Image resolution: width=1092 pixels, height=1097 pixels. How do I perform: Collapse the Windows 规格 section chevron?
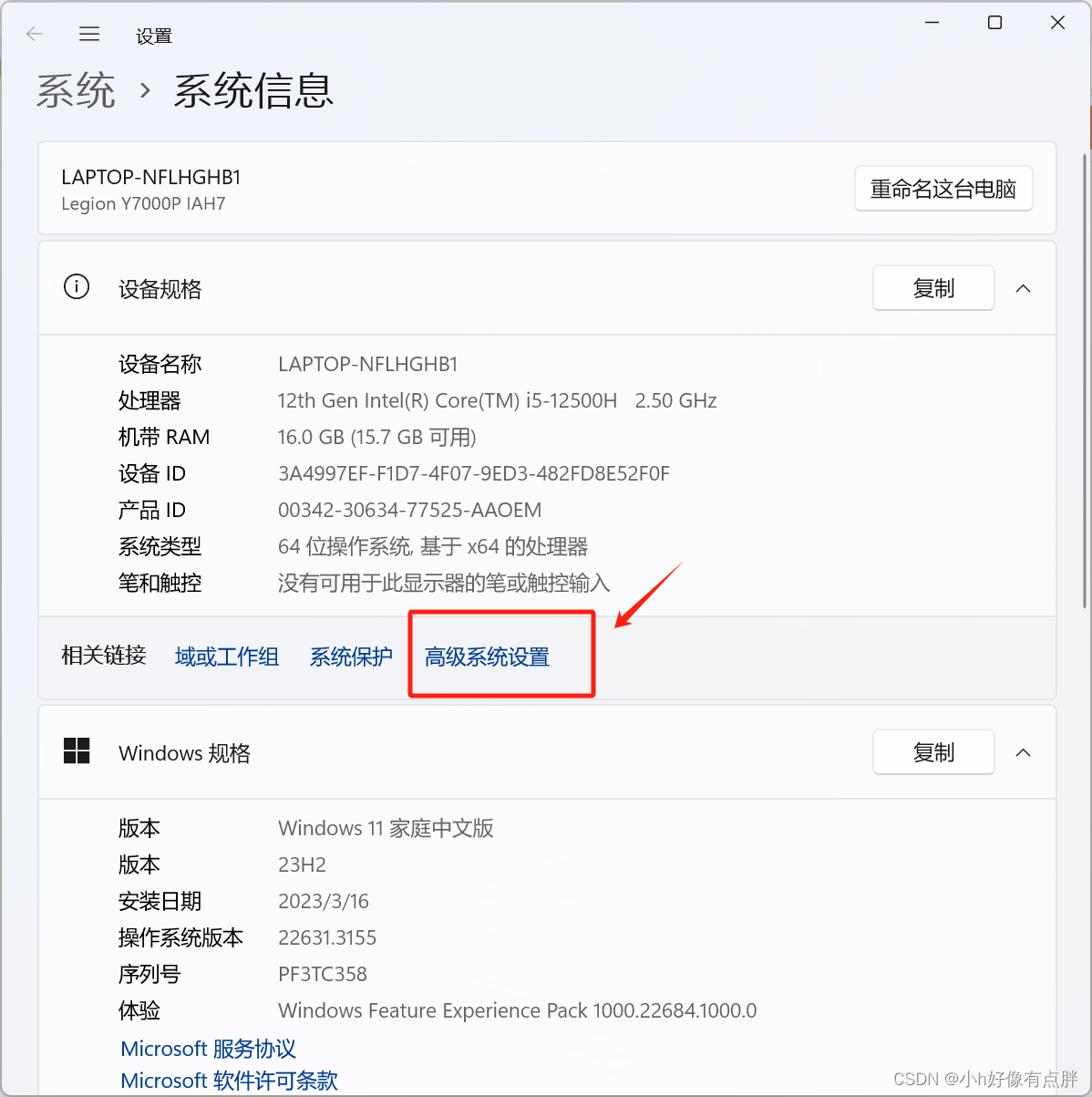[1024, 752]
